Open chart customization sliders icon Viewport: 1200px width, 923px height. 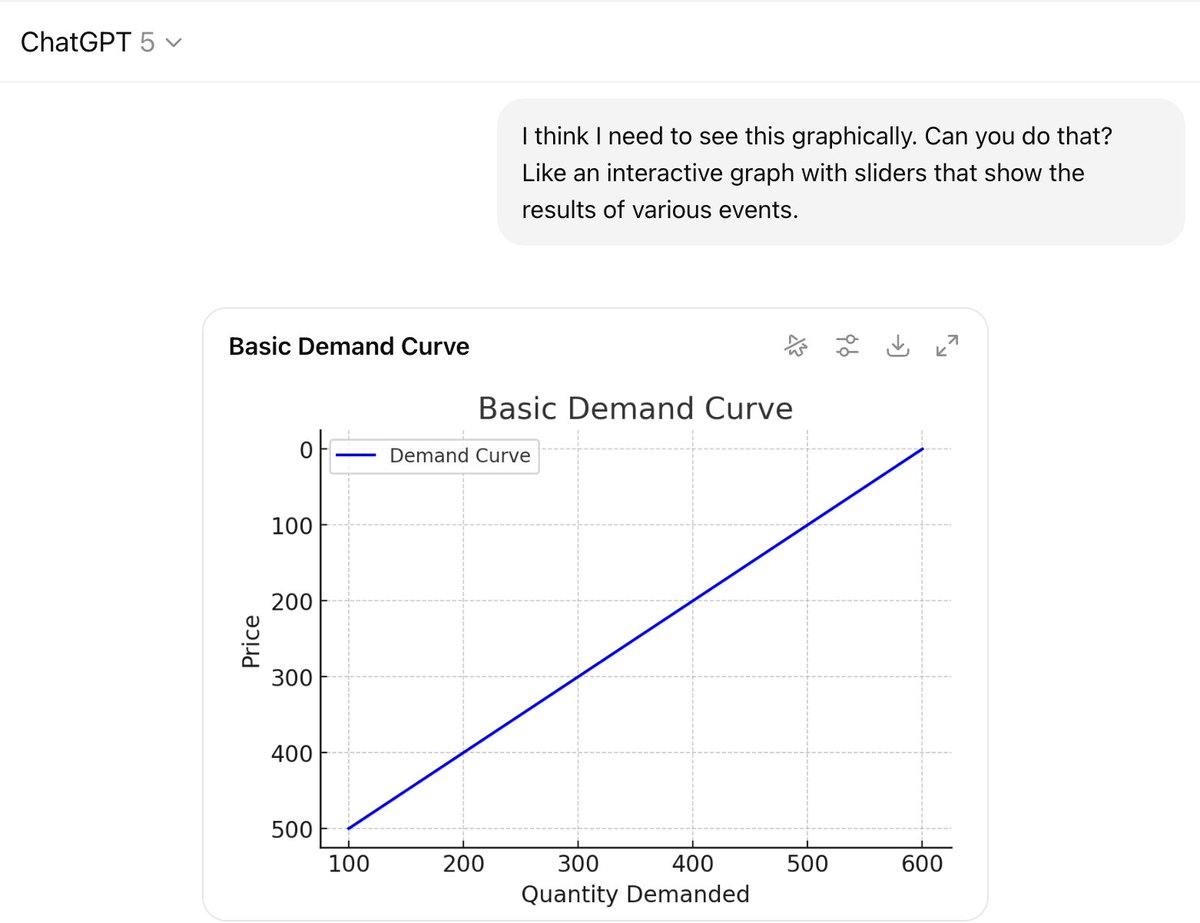pyautogui.click(x=847, y=346)
